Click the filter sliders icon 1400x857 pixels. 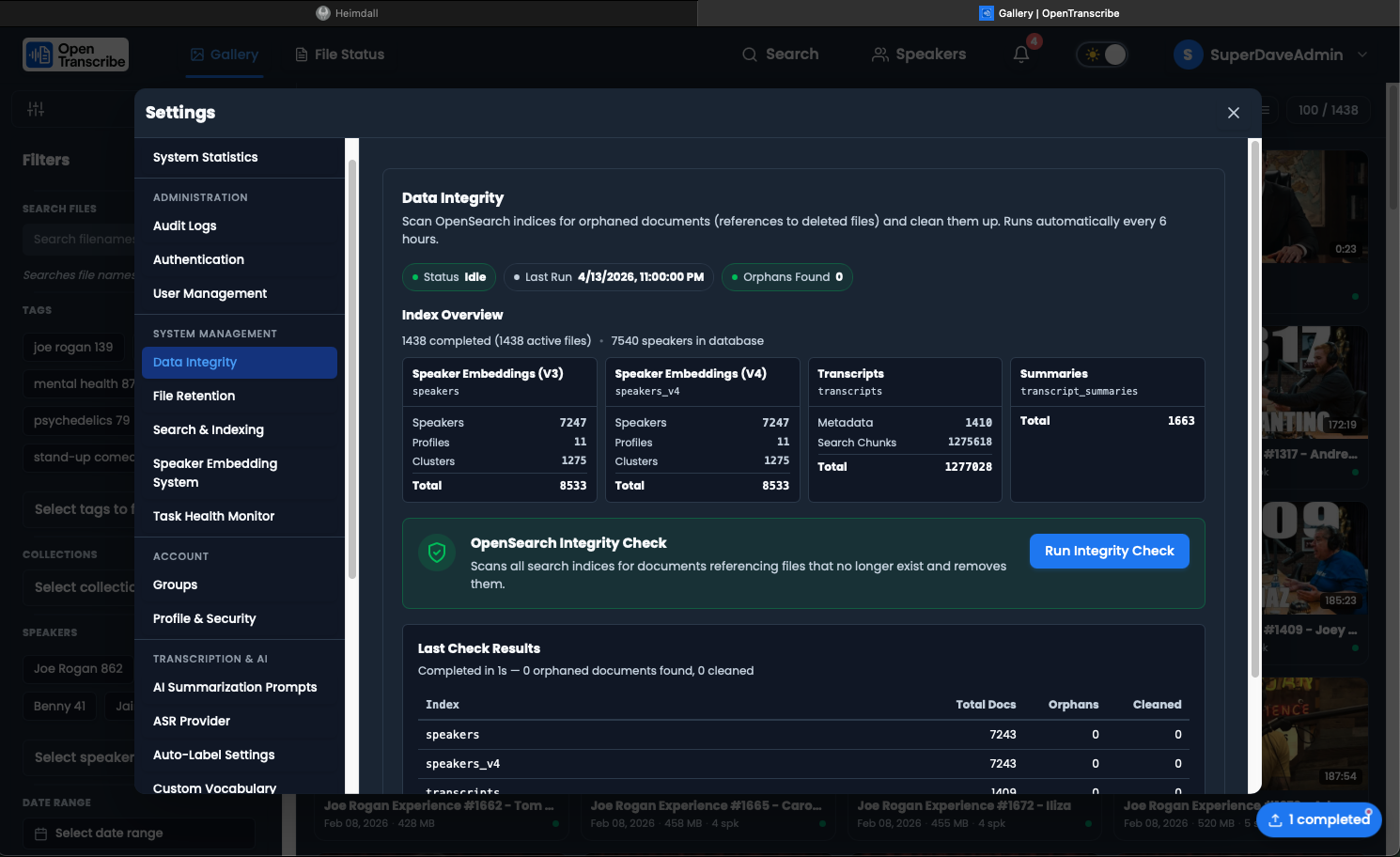(x=36, y=109)
